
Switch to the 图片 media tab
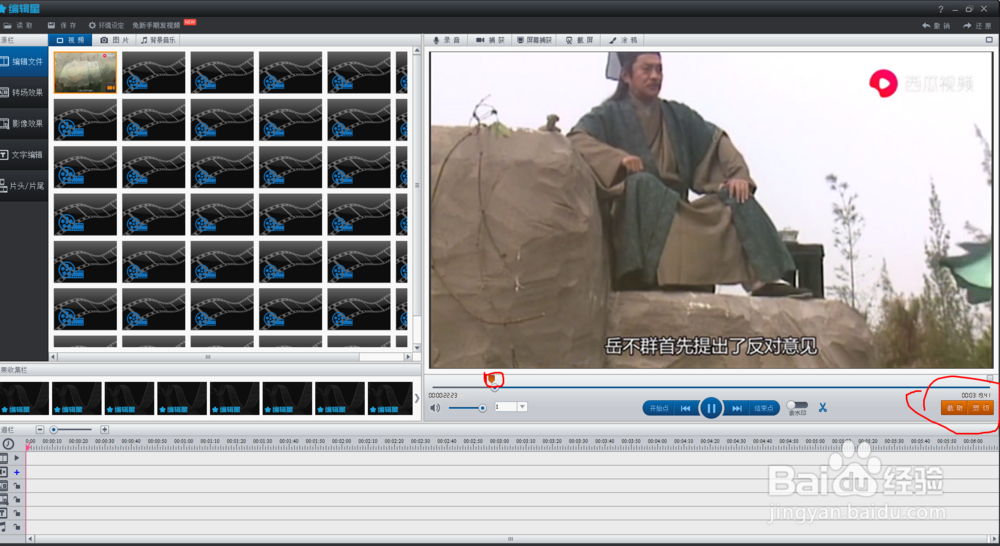click(x=114, y=40)
